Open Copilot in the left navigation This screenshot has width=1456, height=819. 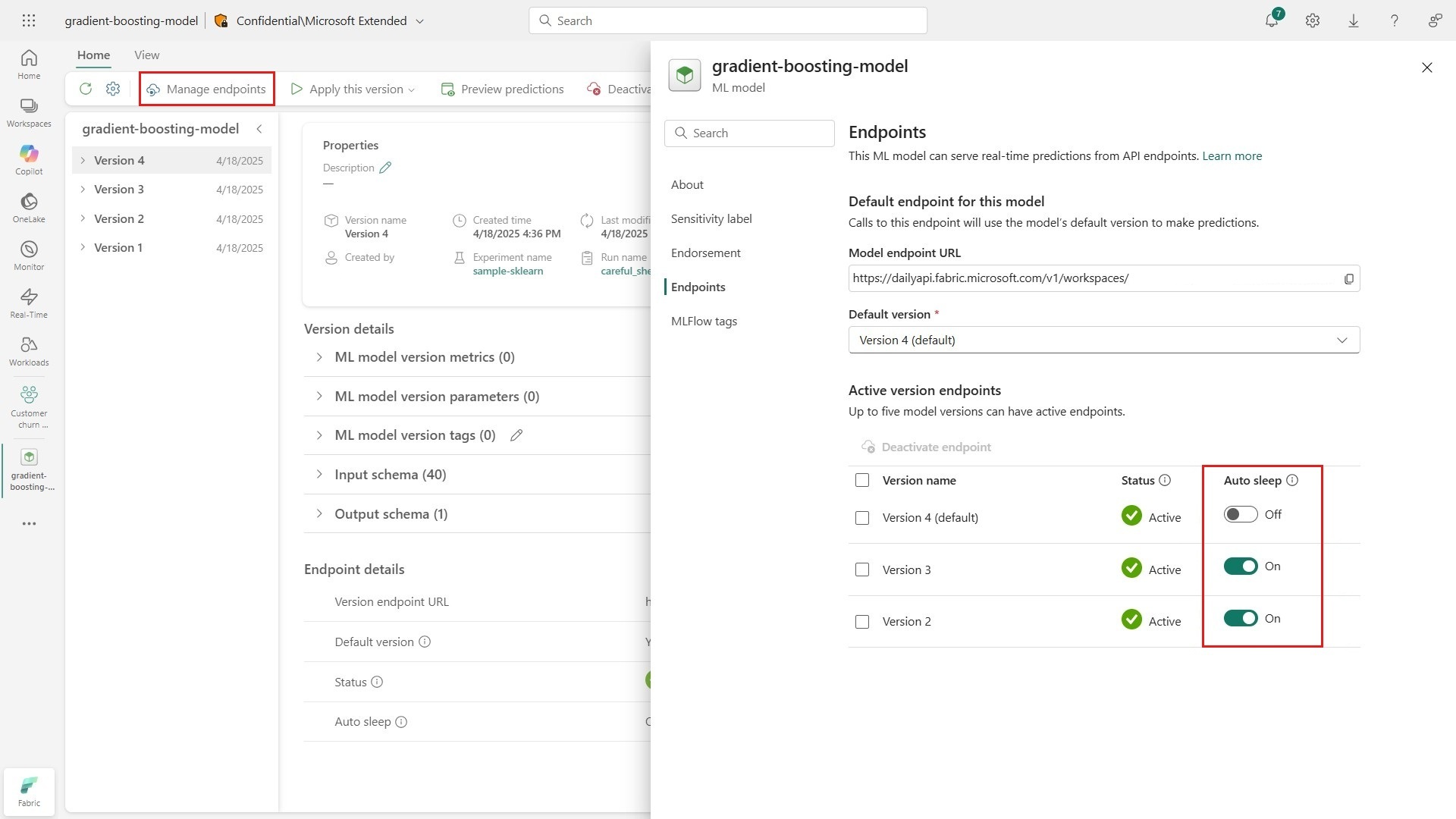[x=29, y=159]
